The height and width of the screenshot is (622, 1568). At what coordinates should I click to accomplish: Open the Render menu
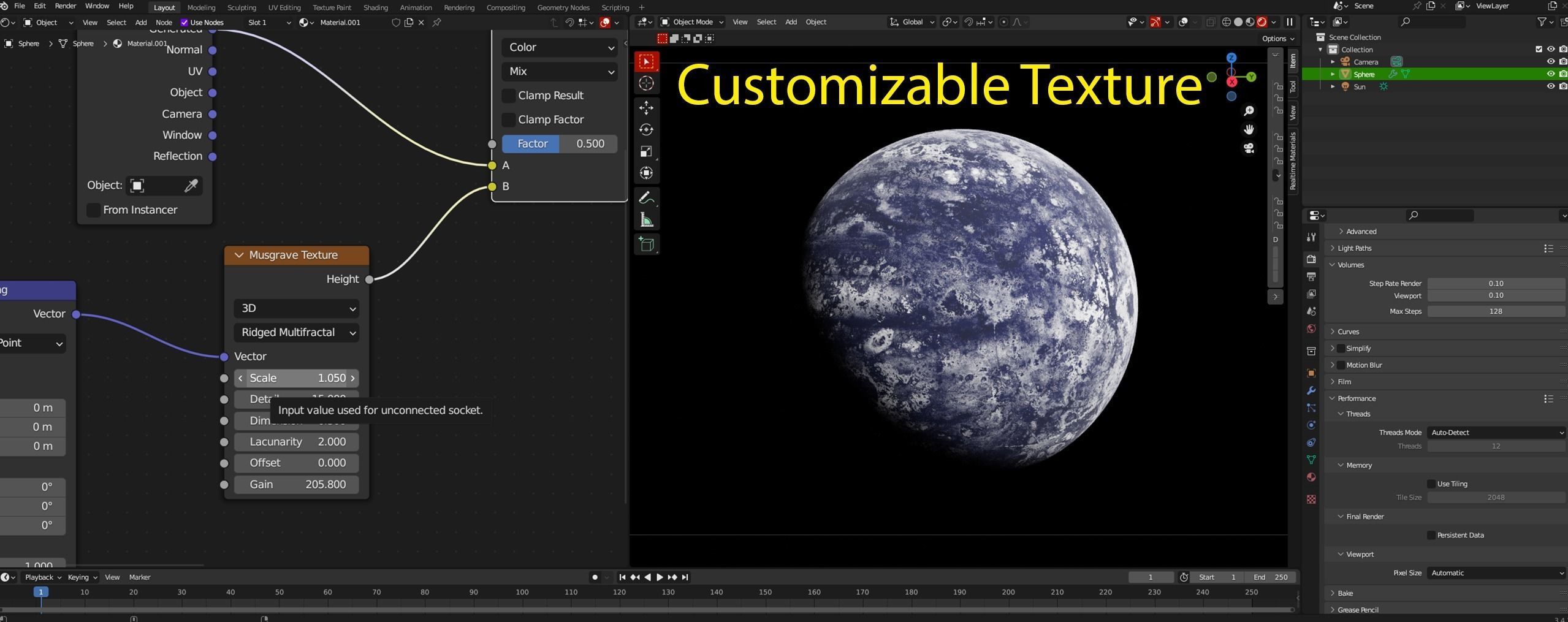66,6
